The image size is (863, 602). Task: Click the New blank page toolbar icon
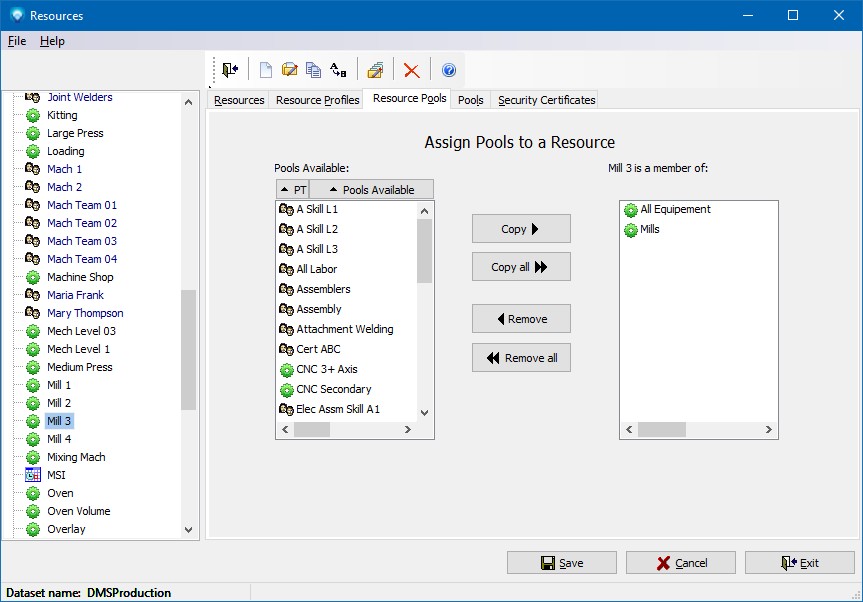tap(265, 70)
